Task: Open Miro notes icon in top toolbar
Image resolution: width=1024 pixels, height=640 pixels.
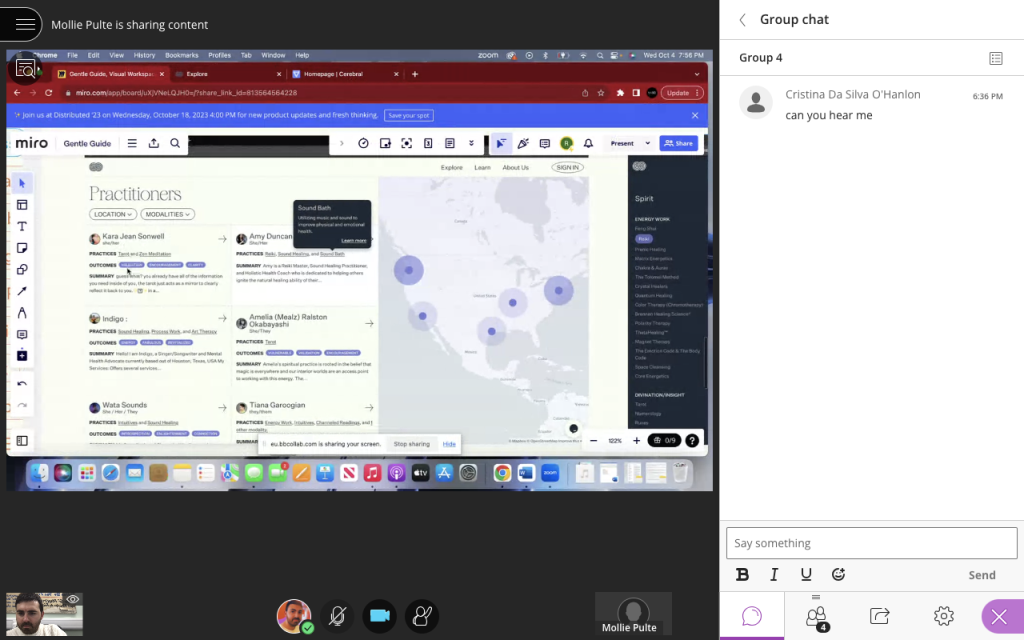Action: 449,143
